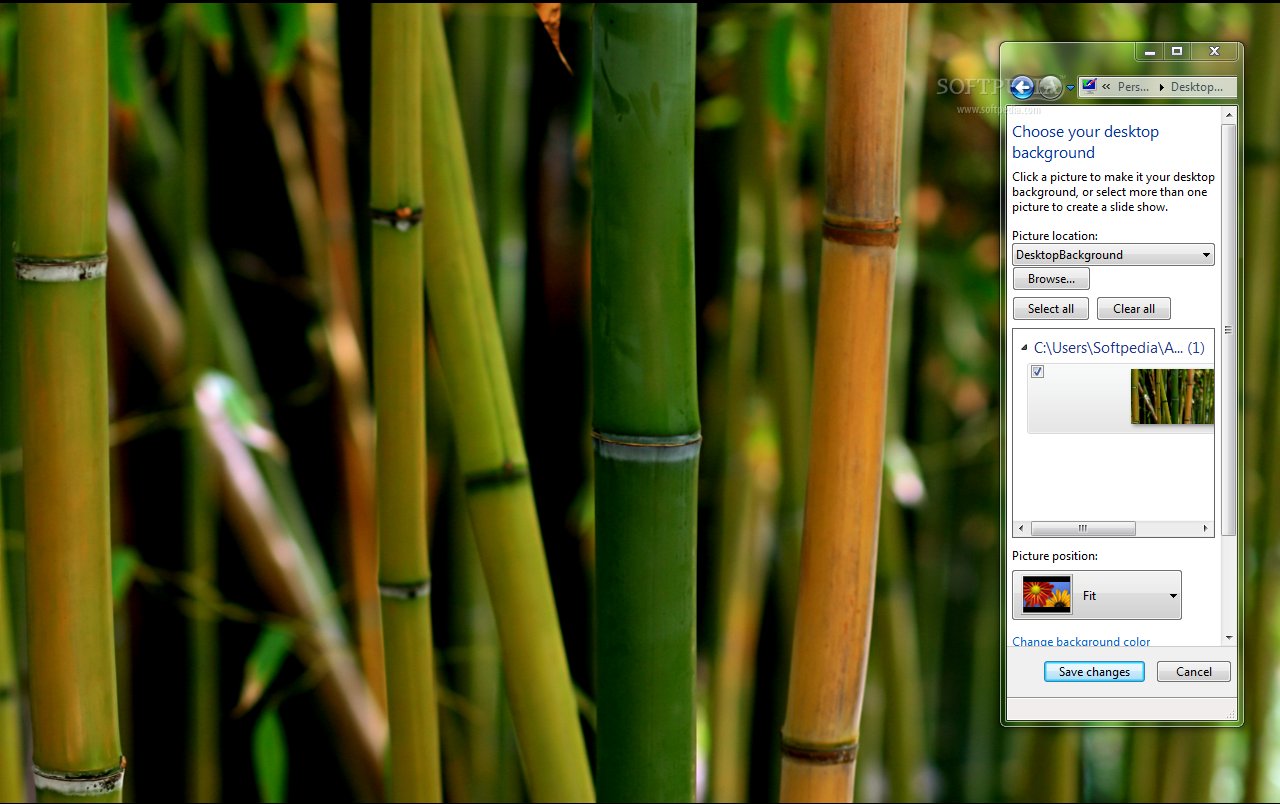Click the double chevron in breadcrumb bar
This screenshot has height=804, width=1280.
pos(1107,87)
